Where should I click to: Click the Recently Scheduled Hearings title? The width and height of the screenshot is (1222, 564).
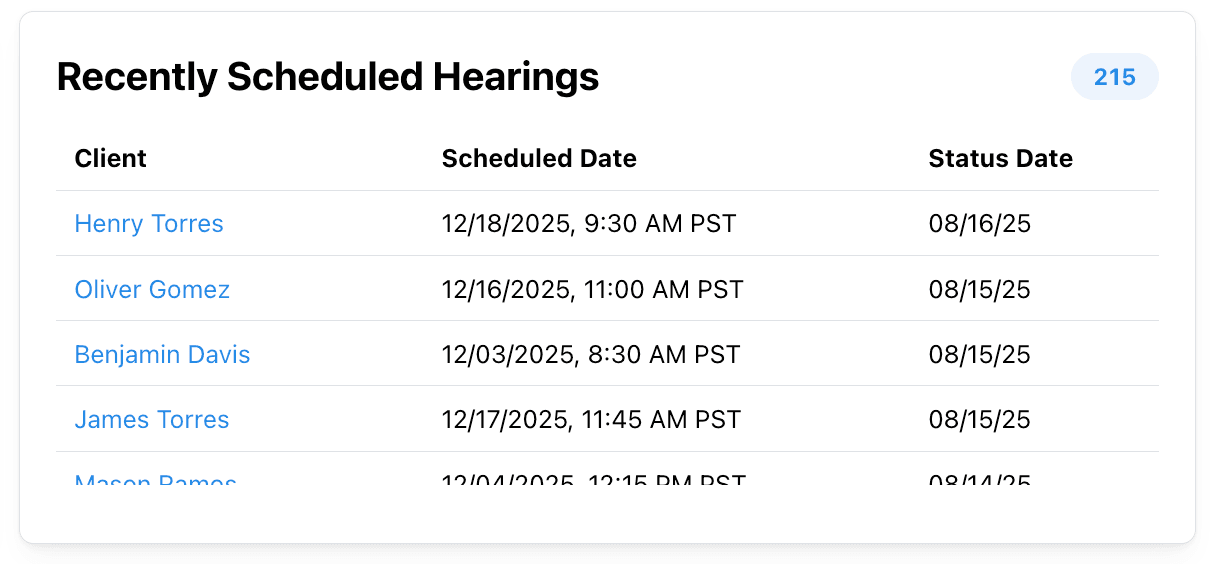tap(328, 77)
